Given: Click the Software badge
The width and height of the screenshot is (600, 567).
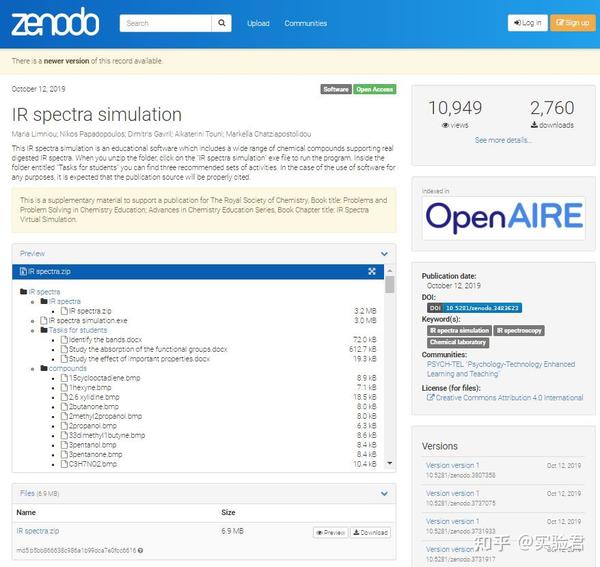Looking at the screenshot, I should (336, 89).
